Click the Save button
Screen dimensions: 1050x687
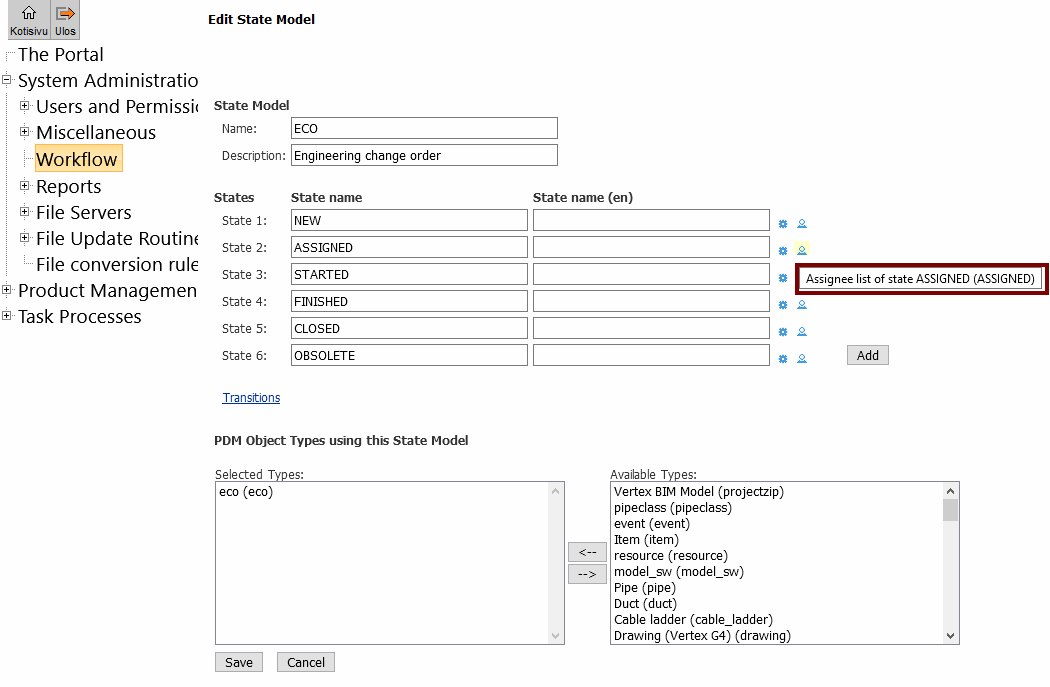[238, 662]
